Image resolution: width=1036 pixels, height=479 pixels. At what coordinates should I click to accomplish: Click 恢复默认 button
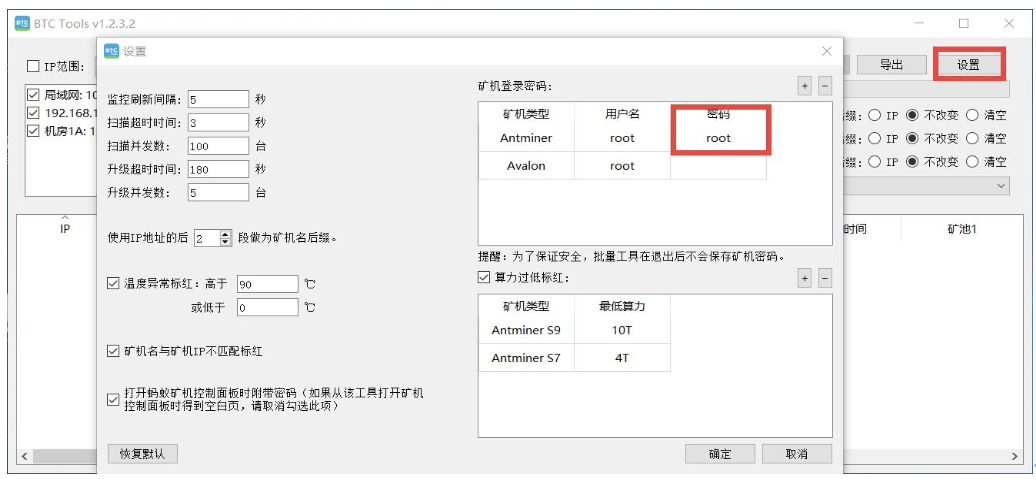tap(143, 454)
